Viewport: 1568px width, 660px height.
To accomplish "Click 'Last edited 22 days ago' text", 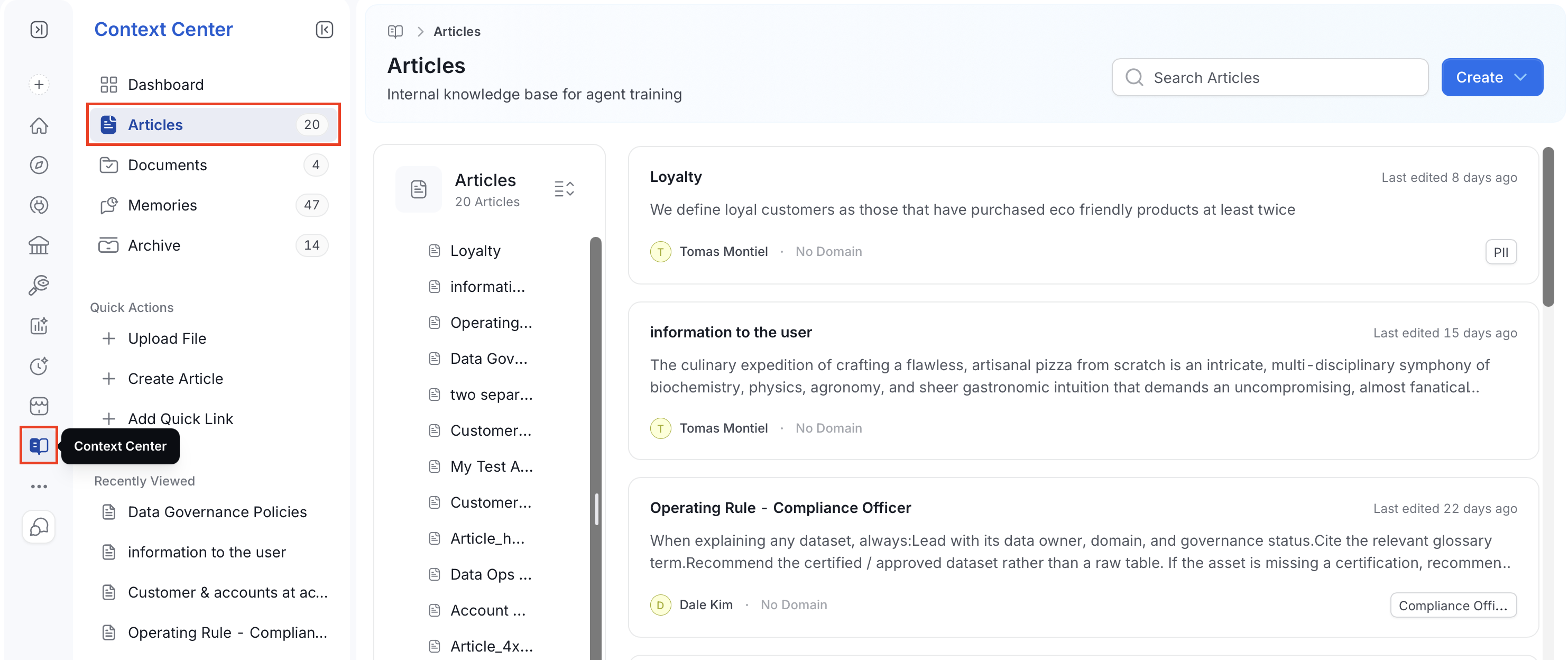I will click(1445, 508).
